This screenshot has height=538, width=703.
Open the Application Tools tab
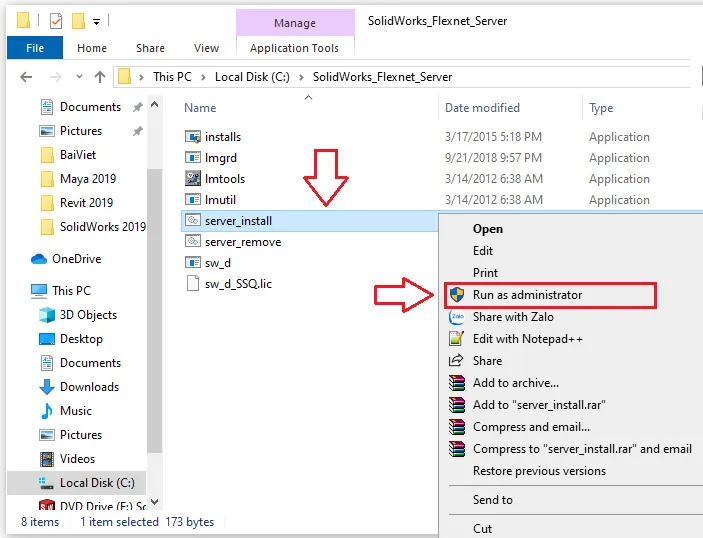295,48
